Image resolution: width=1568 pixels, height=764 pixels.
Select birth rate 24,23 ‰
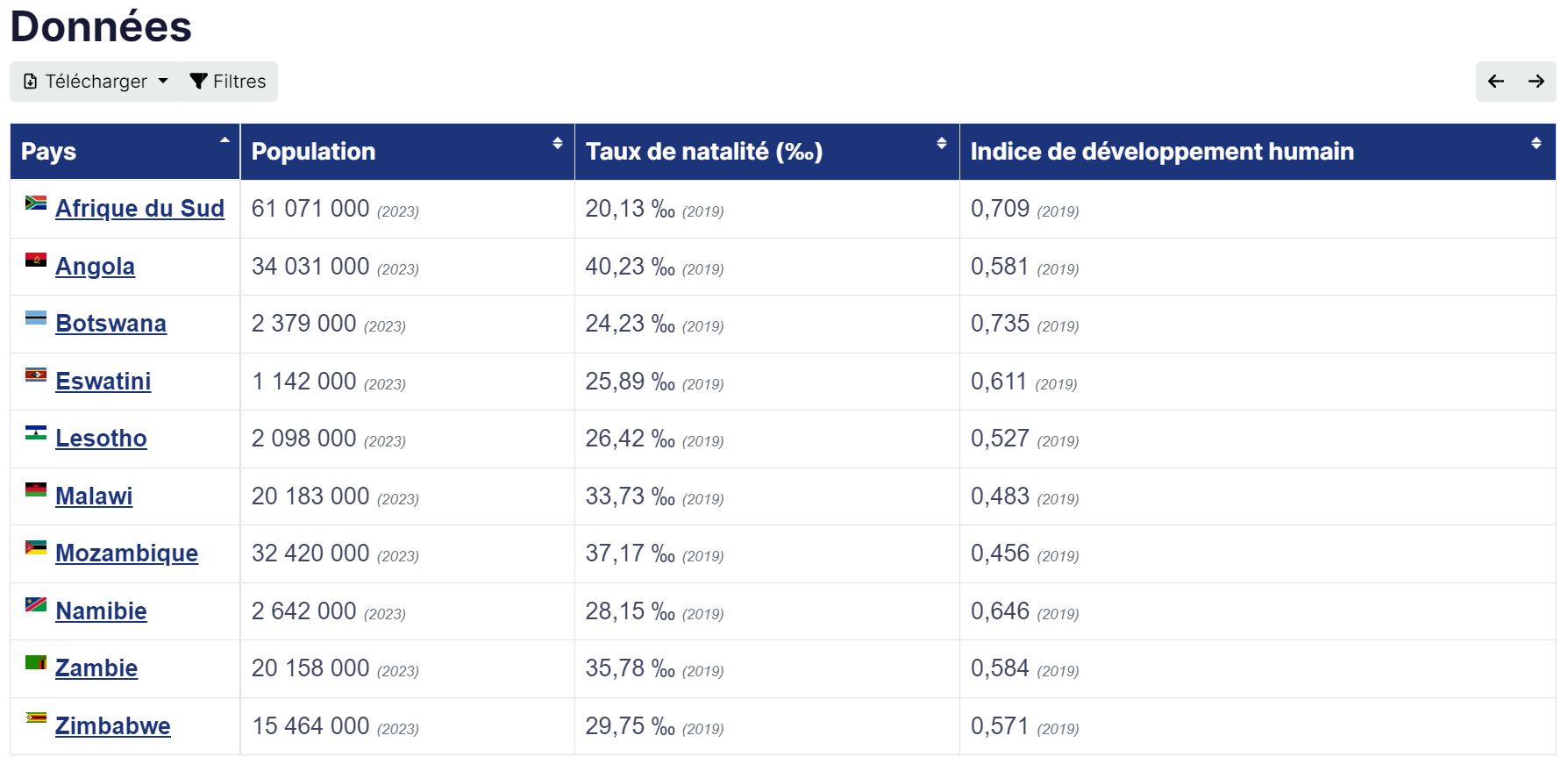point(631,324)
